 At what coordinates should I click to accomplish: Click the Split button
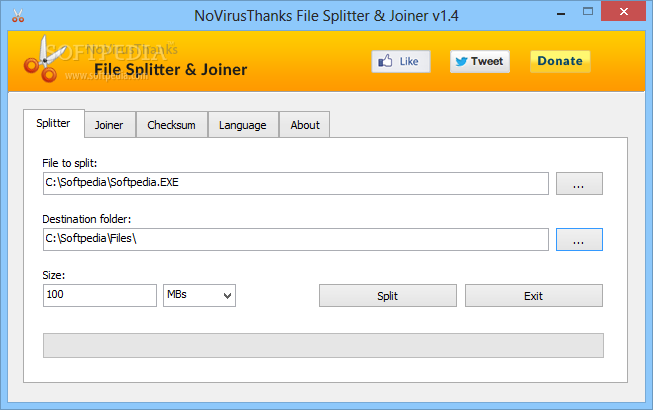(388, 296)
